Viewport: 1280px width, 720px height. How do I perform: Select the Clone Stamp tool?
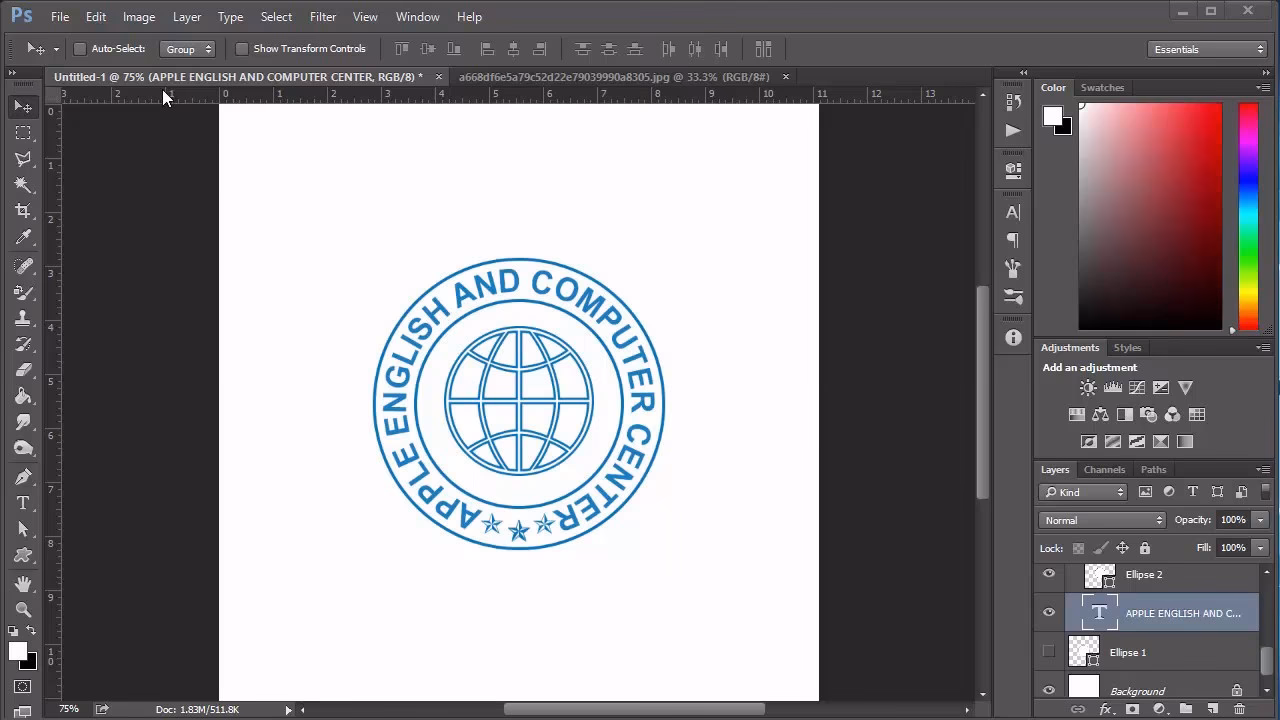(x=23, y=317)
